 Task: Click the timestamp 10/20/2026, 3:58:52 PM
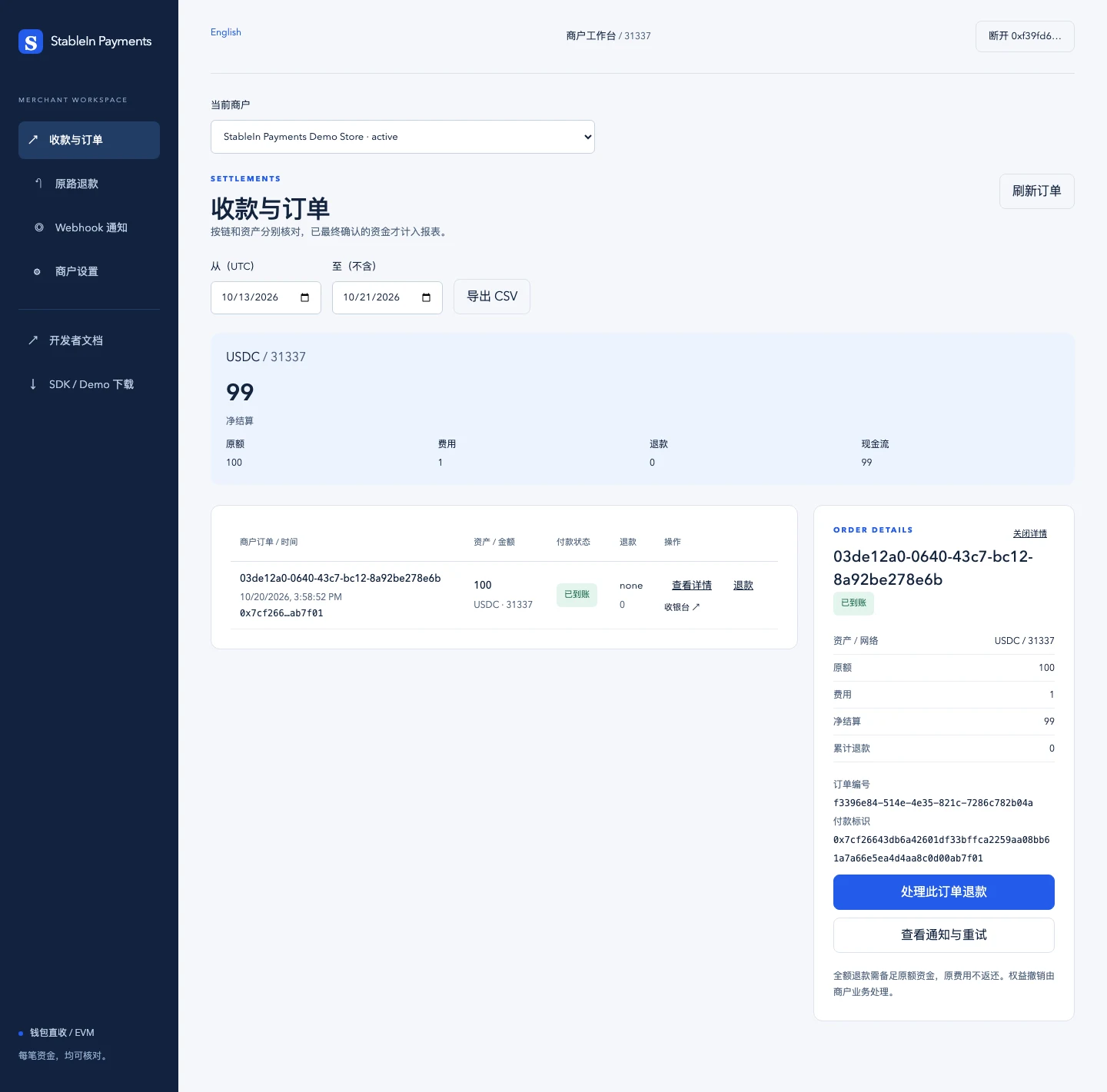291,597
